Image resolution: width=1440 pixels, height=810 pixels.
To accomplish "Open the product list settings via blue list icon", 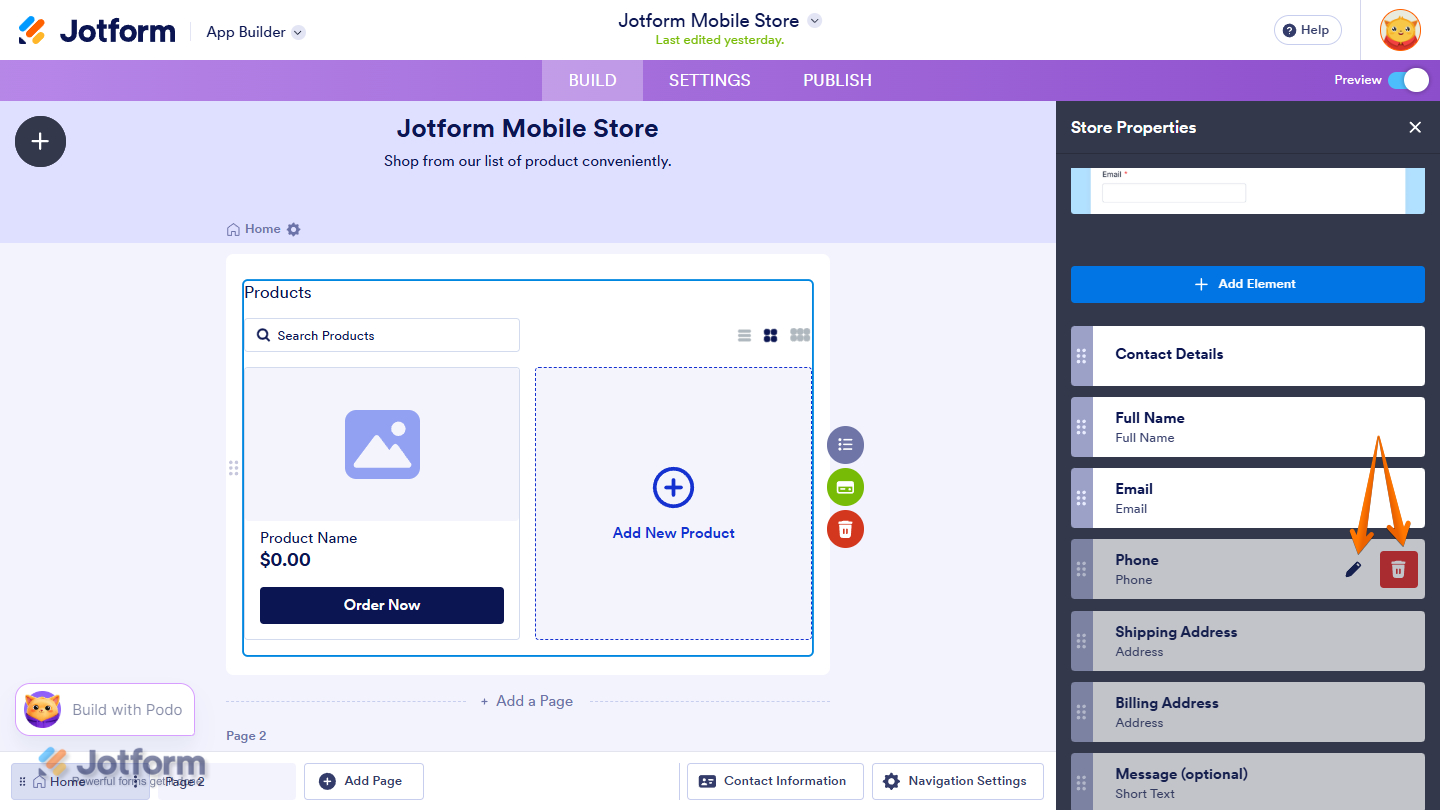I will (x=845, y=444).
